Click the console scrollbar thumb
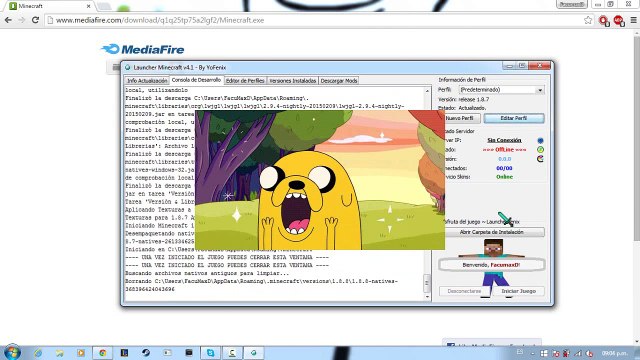The height and width of the screenshot is (360, 640). [x=427, y=283]
